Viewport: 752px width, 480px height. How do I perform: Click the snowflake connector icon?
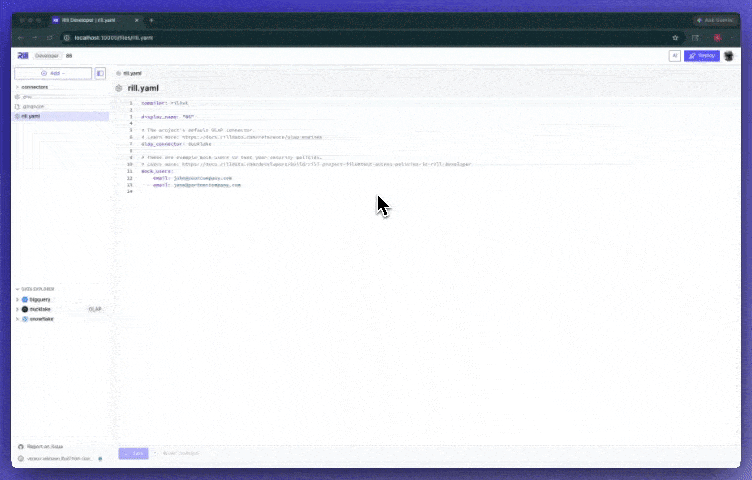coord(25,319)
